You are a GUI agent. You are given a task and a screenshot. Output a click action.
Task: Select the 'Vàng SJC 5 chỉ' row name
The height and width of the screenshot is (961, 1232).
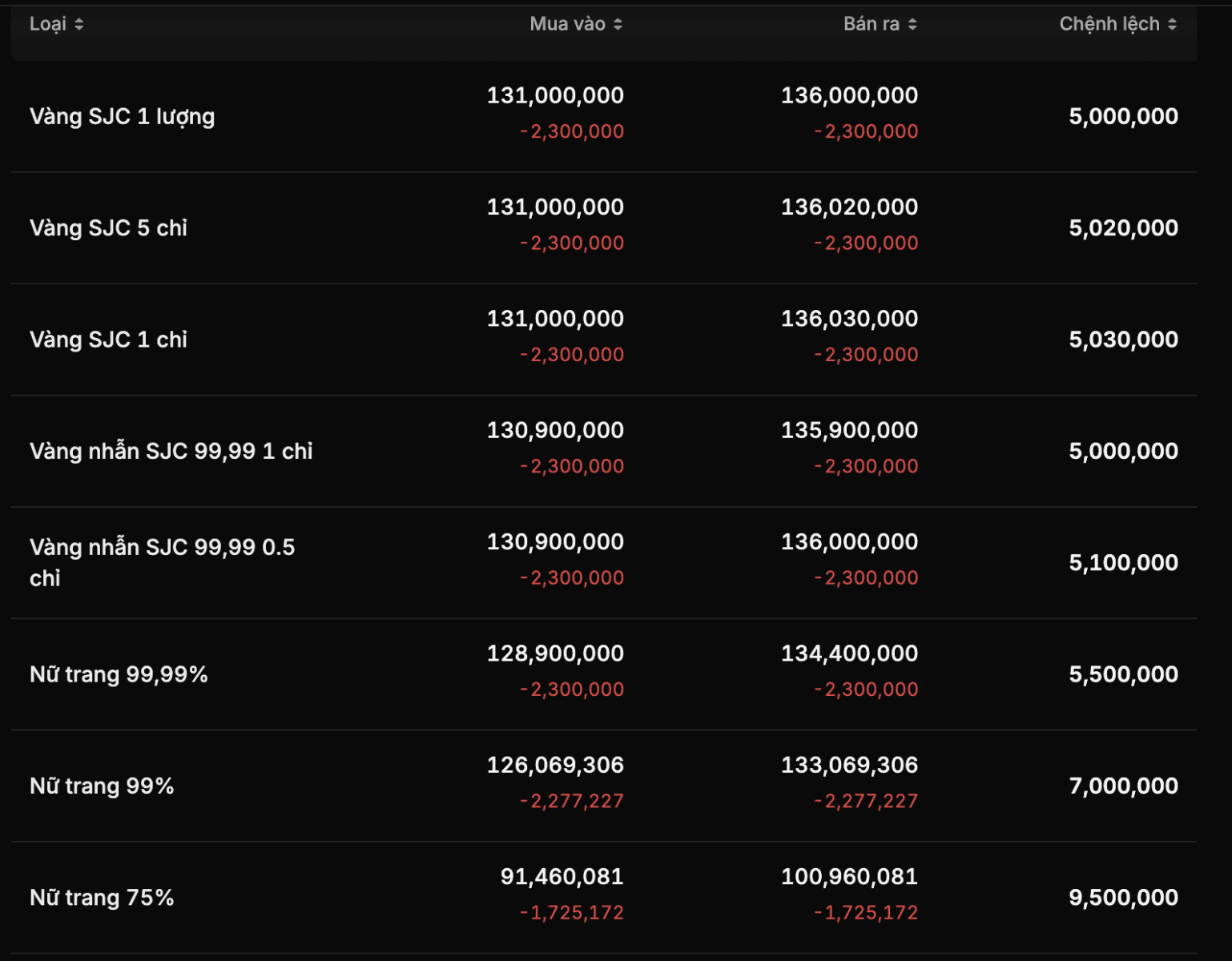click(108, 228)
